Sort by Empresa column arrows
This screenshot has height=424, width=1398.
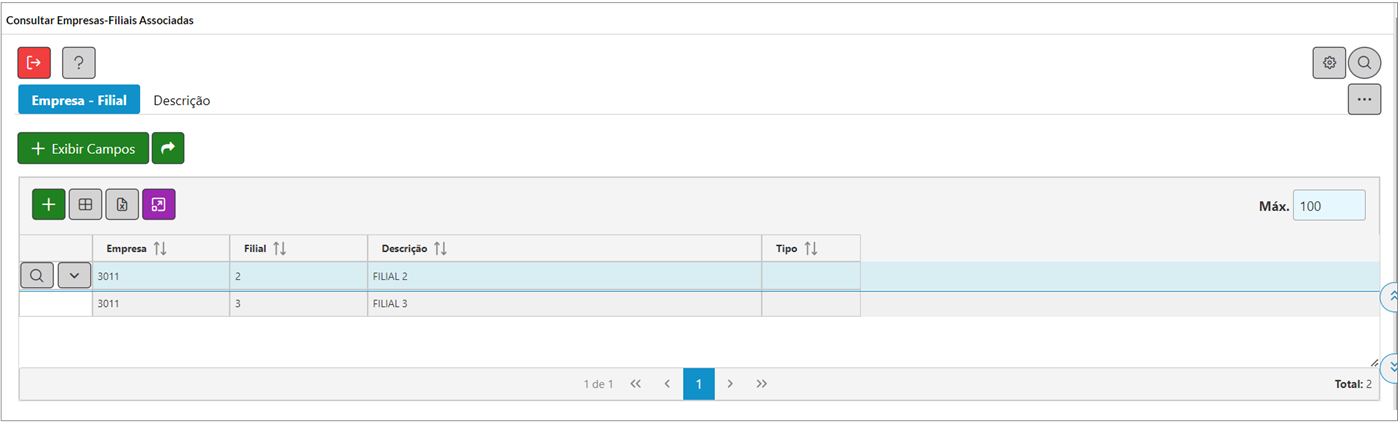160,248
